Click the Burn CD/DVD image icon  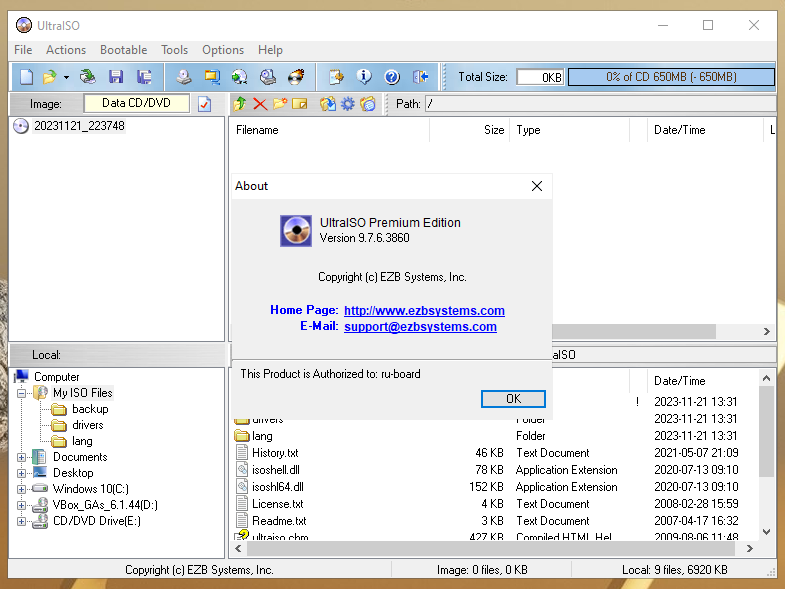(296, 77)
